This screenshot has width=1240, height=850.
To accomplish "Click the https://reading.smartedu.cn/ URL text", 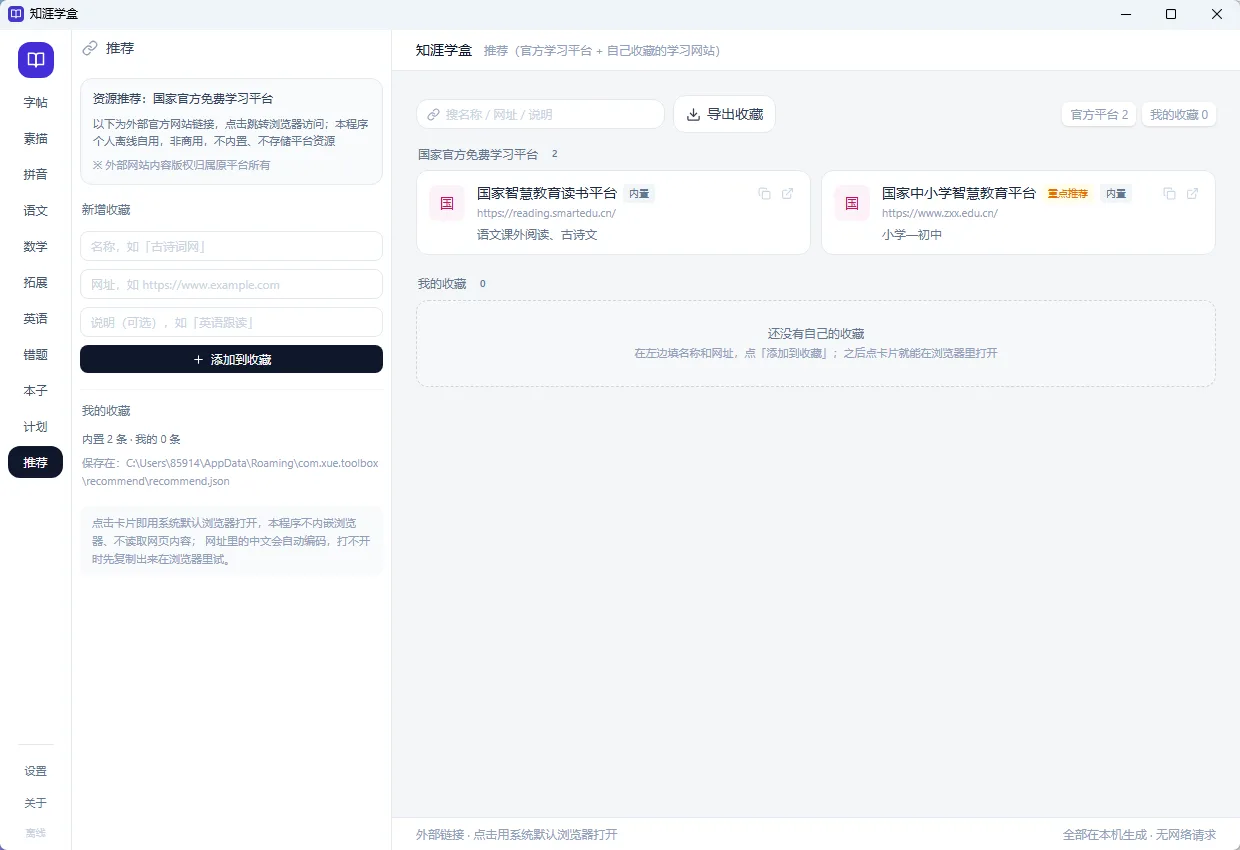I will (x=546, y=213).
